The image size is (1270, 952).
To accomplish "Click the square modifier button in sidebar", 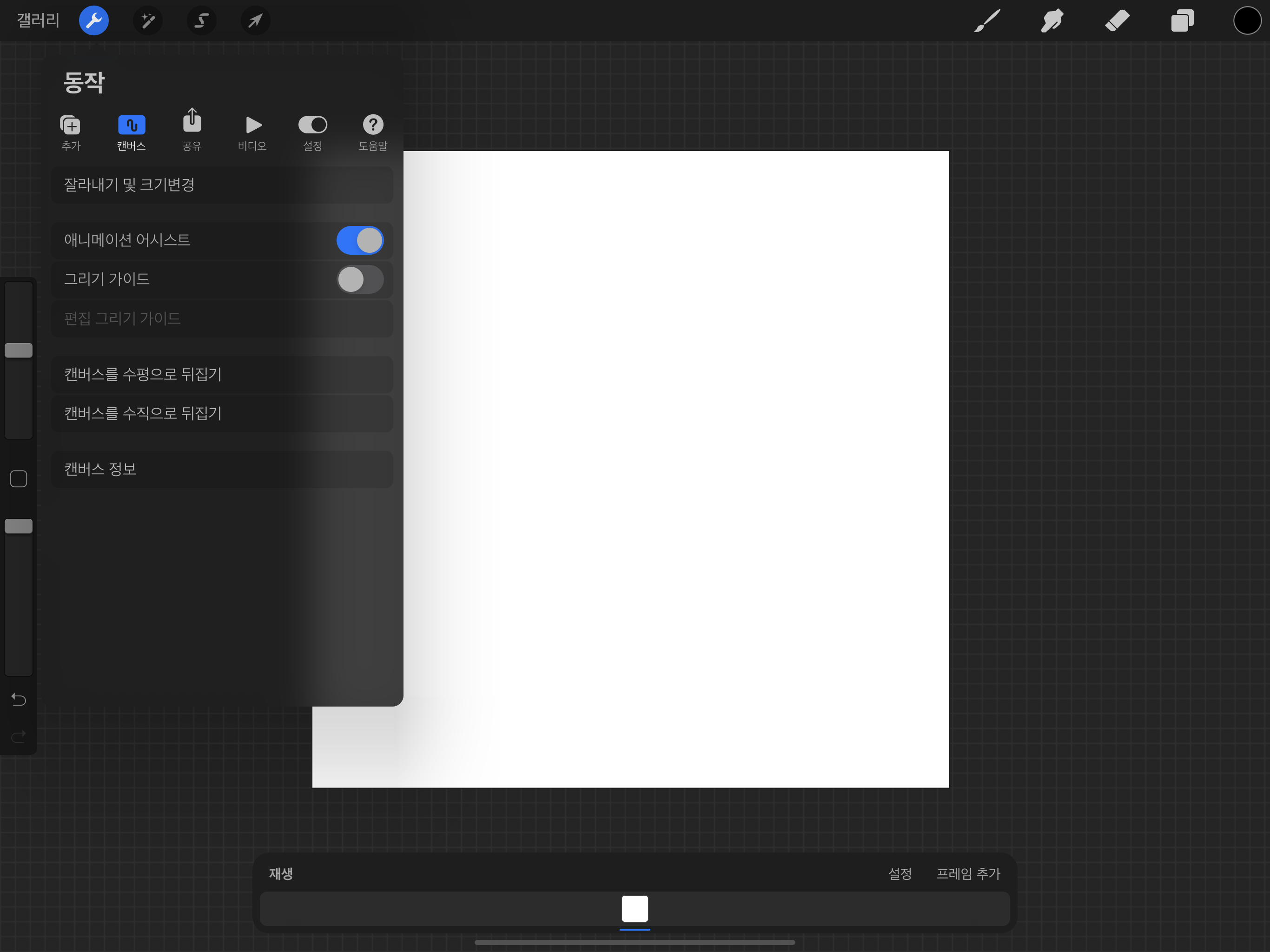I will 19,478.
